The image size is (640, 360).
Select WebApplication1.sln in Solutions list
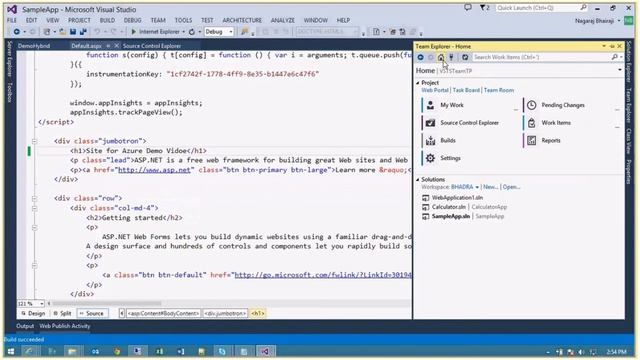[457, 198]
